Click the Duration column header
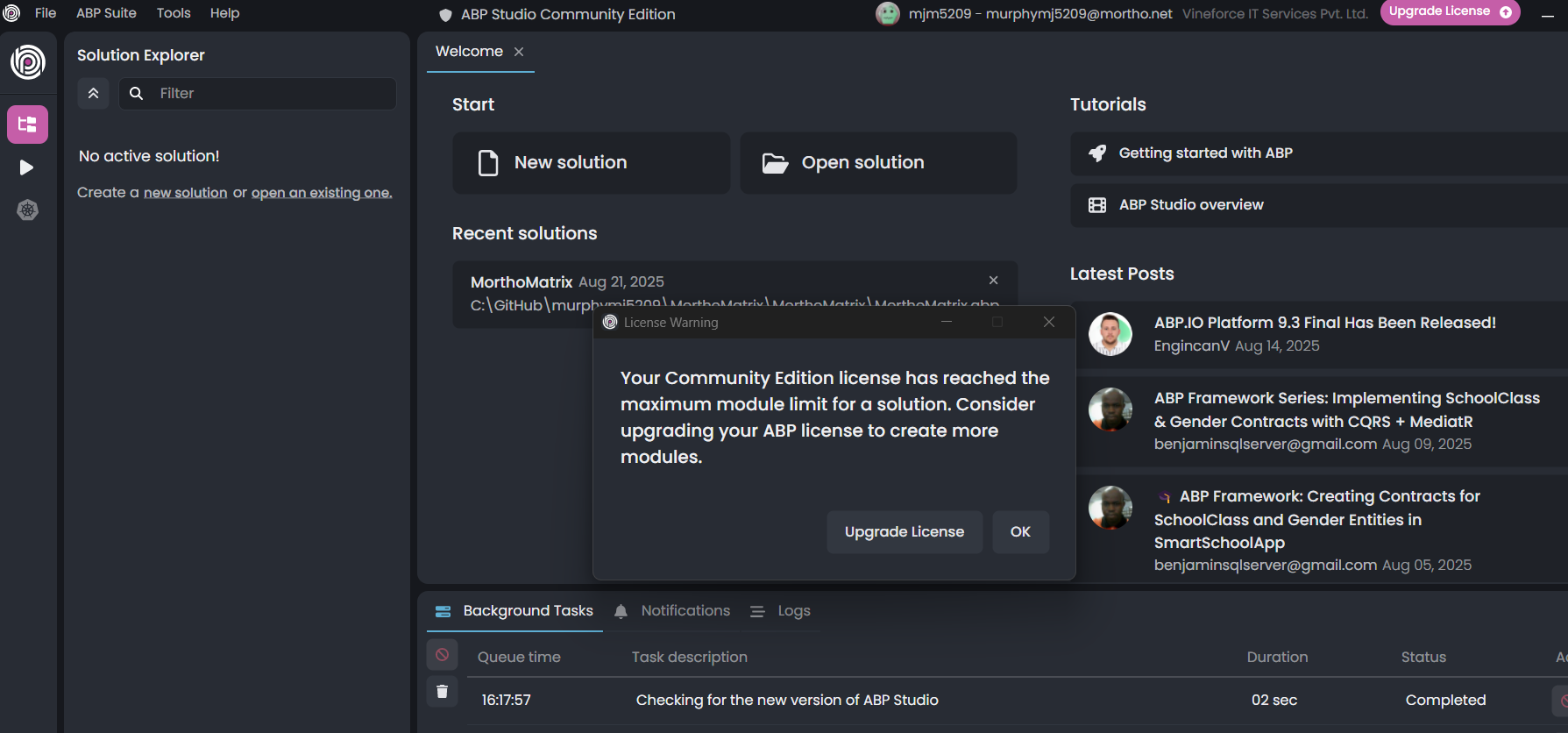1568x733 pixels. click(x=1277, y=658)
